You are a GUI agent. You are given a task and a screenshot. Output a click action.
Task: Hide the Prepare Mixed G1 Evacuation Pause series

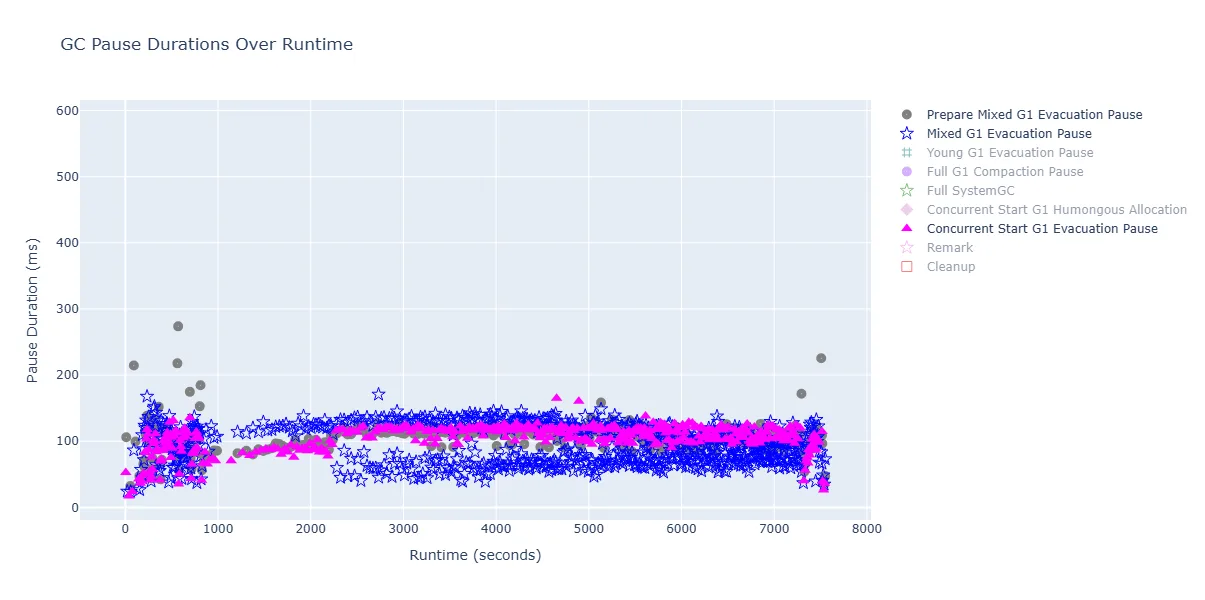coord(1034,115)
